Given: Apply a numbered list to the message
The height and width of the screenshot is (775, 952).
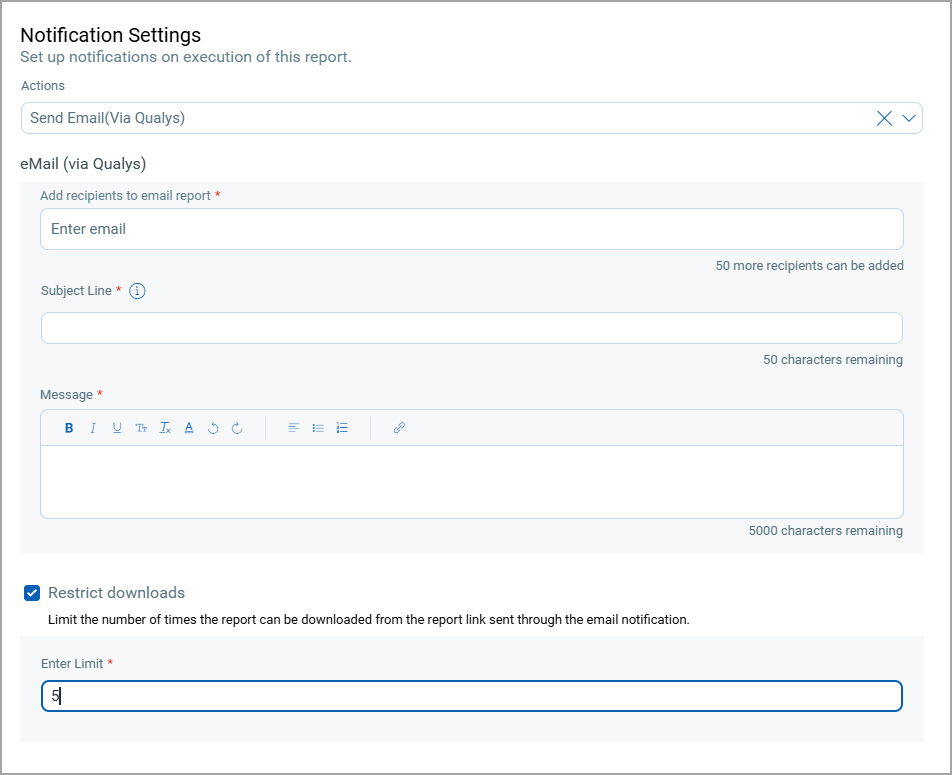Looking at the screenshot, I should click(341, 427).
